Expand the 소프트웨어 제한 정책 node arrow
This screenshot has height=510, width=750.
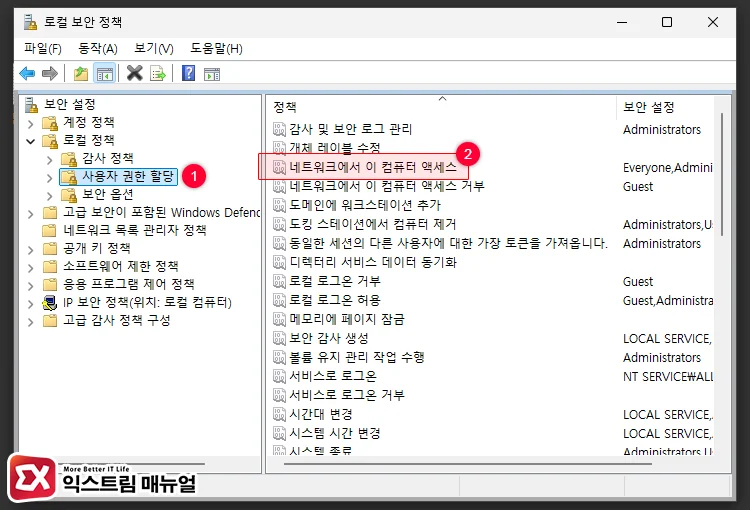(31, 268)
